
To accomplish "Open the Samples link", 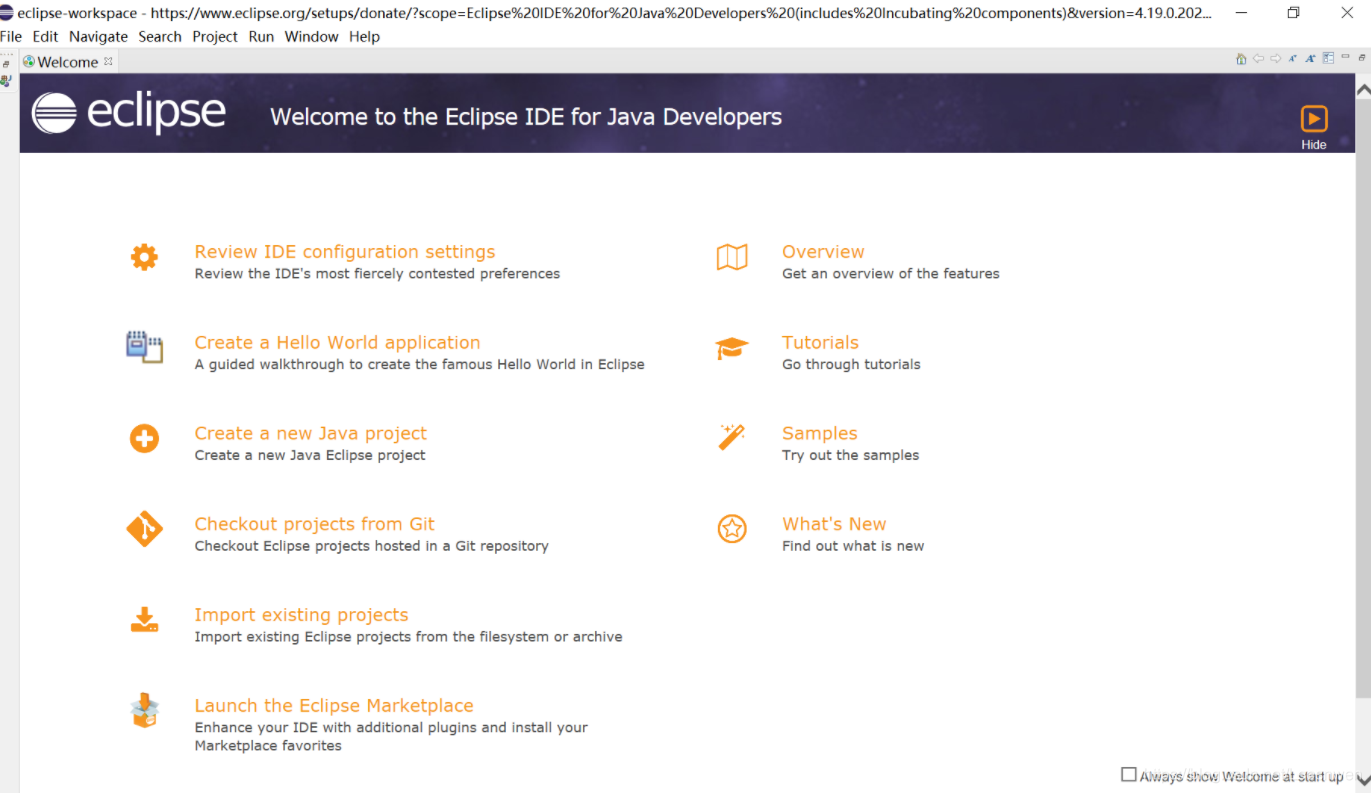I will coord(820,433).
